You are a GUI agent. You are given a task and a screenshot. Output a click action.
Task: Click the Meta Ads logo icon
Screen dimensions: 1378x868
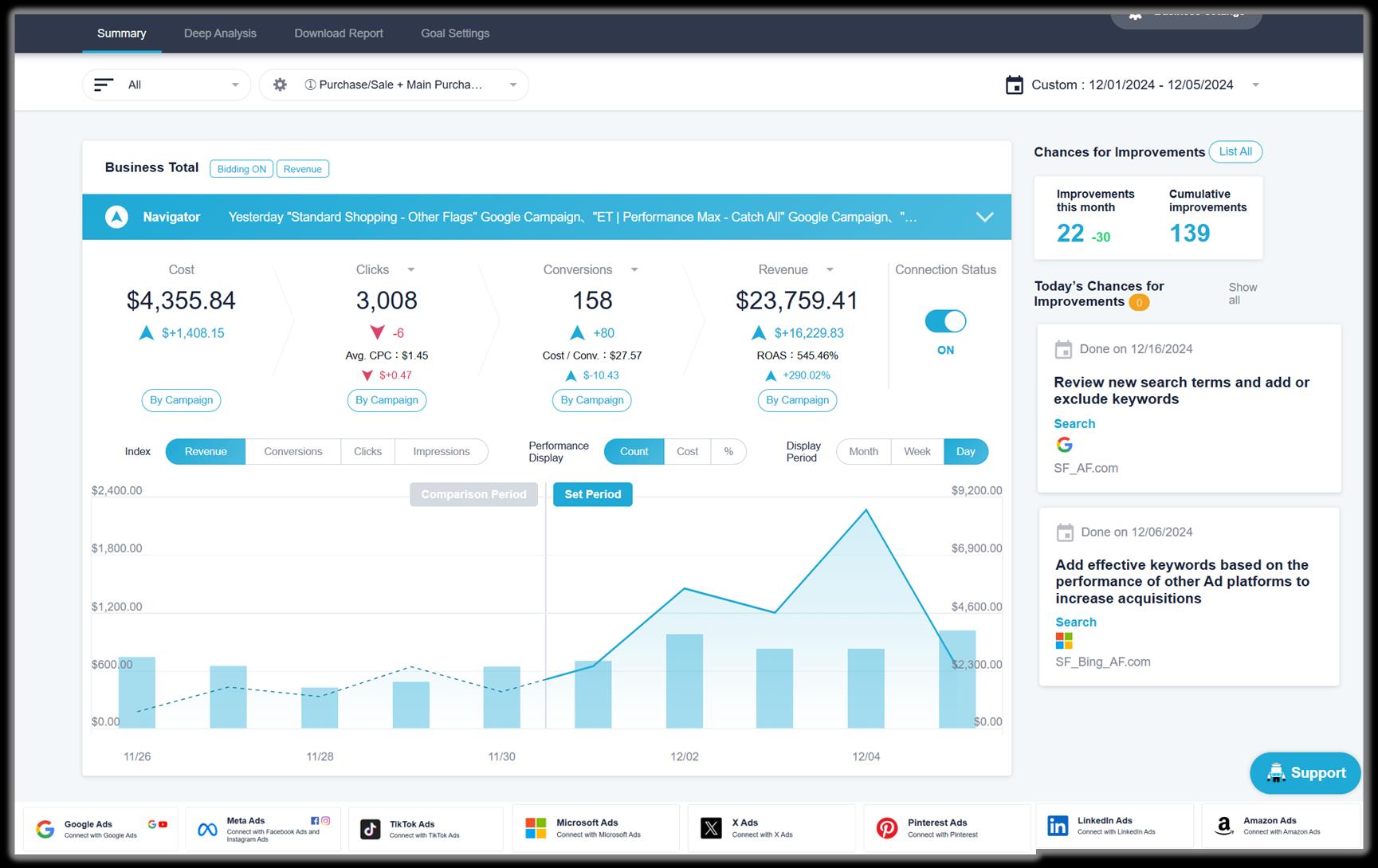(207, 830)
